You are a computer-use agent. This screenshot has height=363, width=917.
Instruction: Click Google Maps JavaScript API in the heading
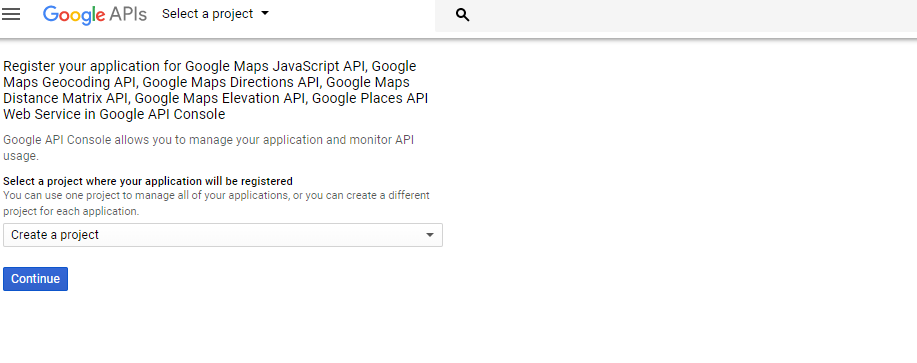point(277,66)
